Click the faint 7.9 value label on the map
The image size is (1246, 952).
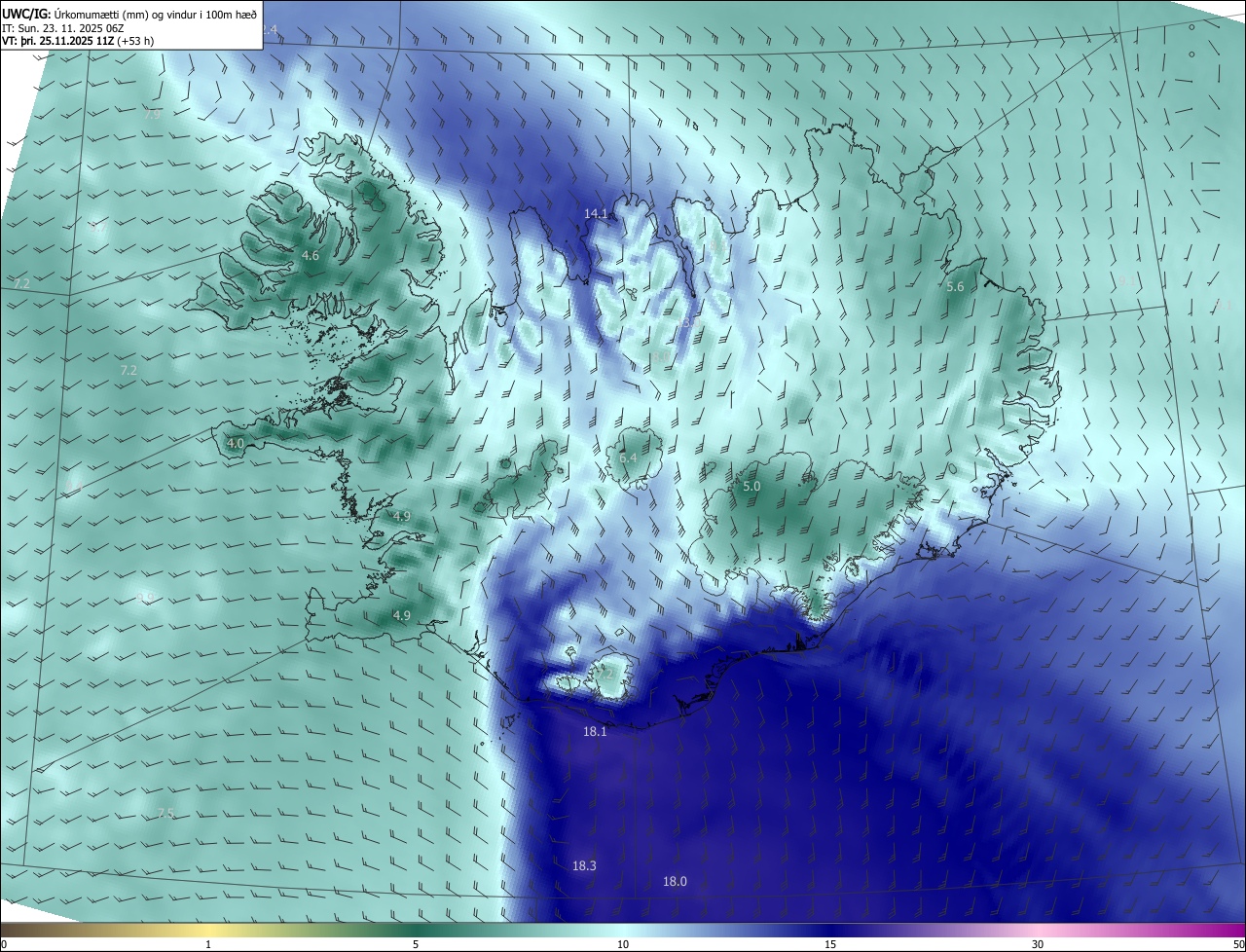153,115
